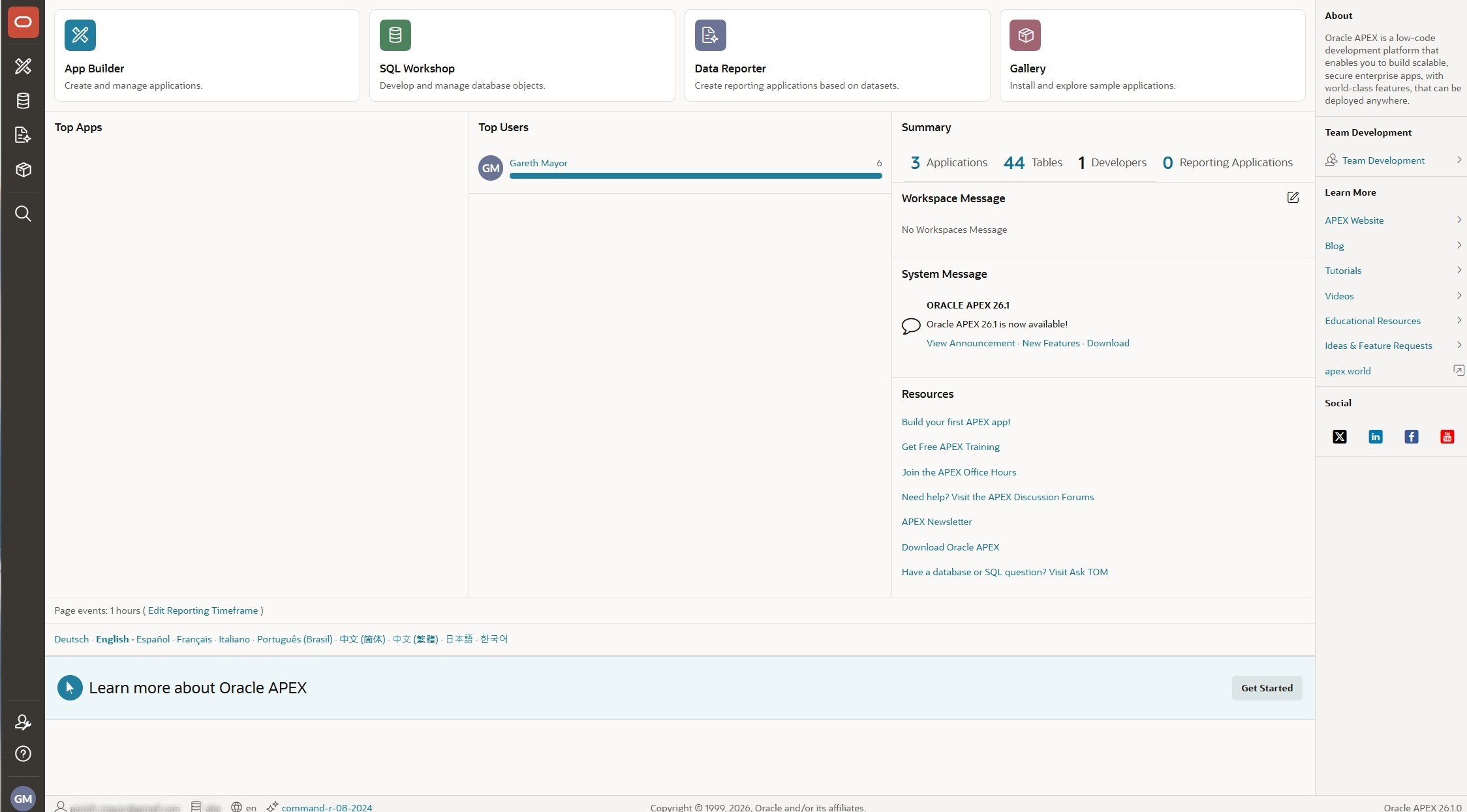This screenshot has width=1467, height=812.
Task: Expand the Educational Resources chevron
Action: [x=1459, y=320]
